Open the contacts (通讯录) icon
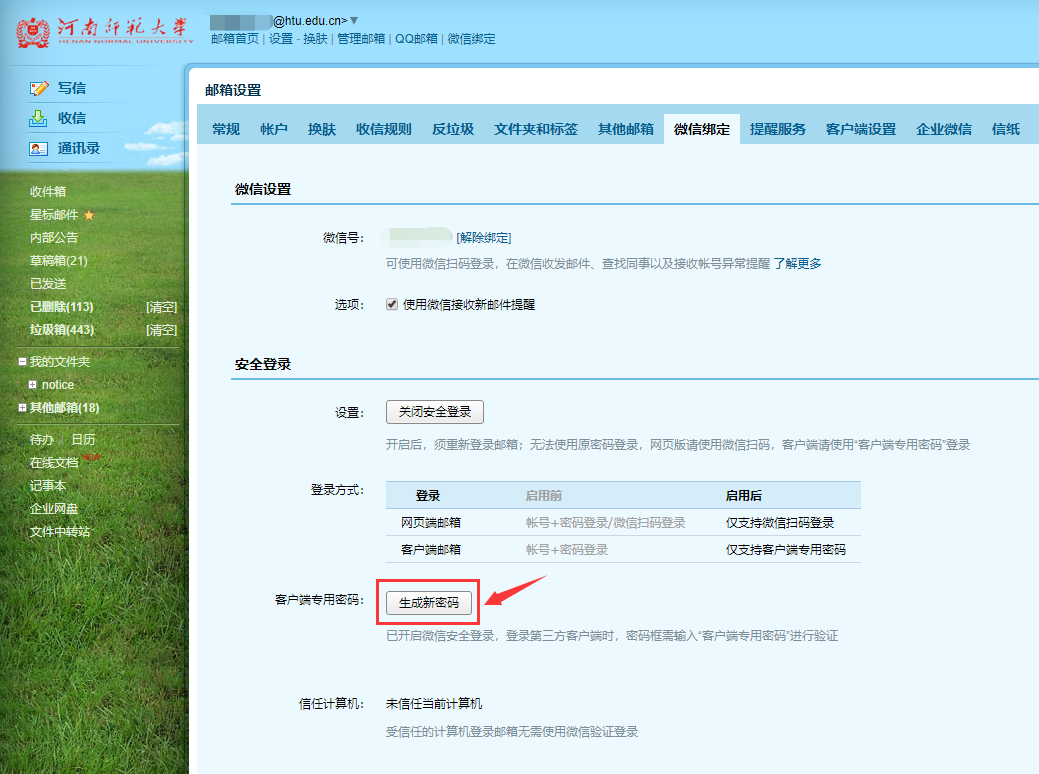This screenshot has height=774, width=1039. 39,148
